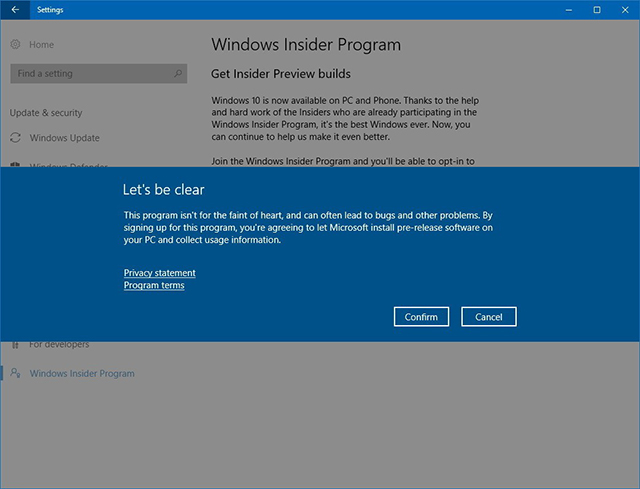Viewport: 640px width, 489px height.
Task: Click the Let's be clear dialog heading
Action: 164,189
